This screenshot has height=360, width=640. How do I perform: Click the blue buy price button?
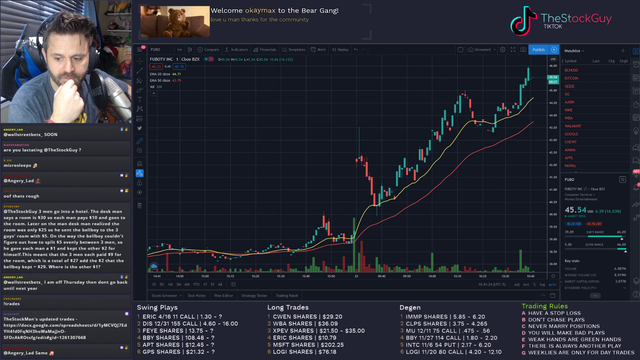click(179, 66)
